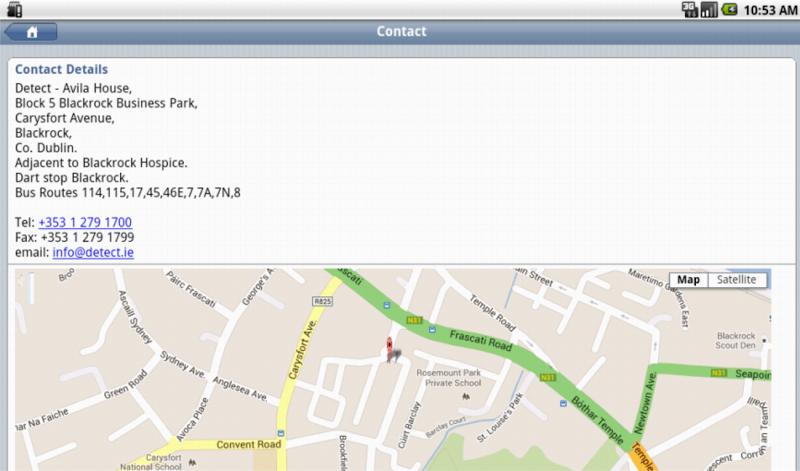Click the signal strength bars icon
Image resolution: width=800 pixels, height=471 pixels.
709,9
